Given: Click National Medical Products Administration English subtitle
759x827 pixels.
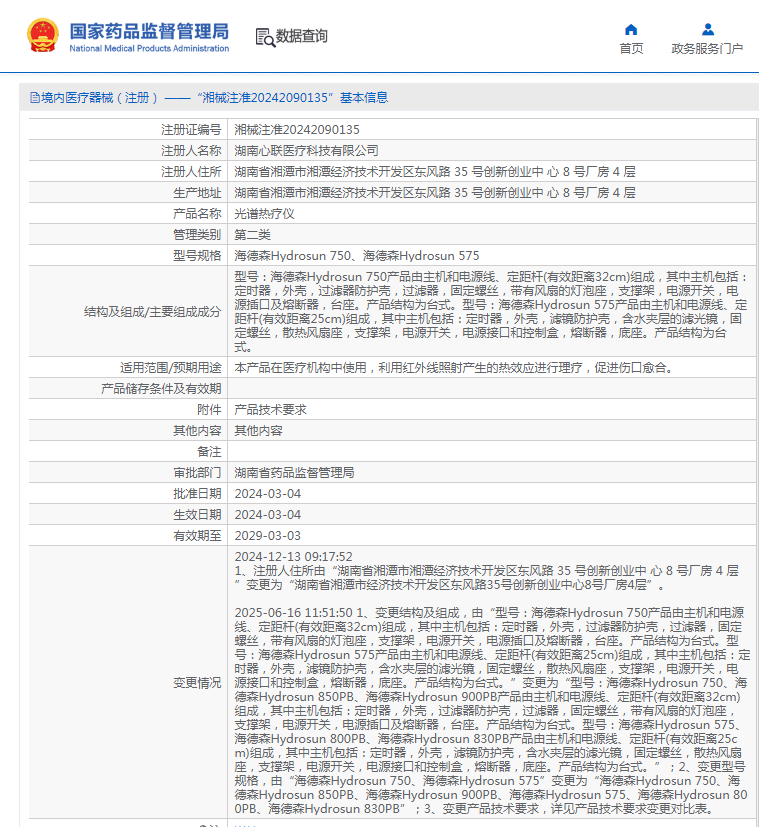Looking at the screenshot, I should coord(149,49).
